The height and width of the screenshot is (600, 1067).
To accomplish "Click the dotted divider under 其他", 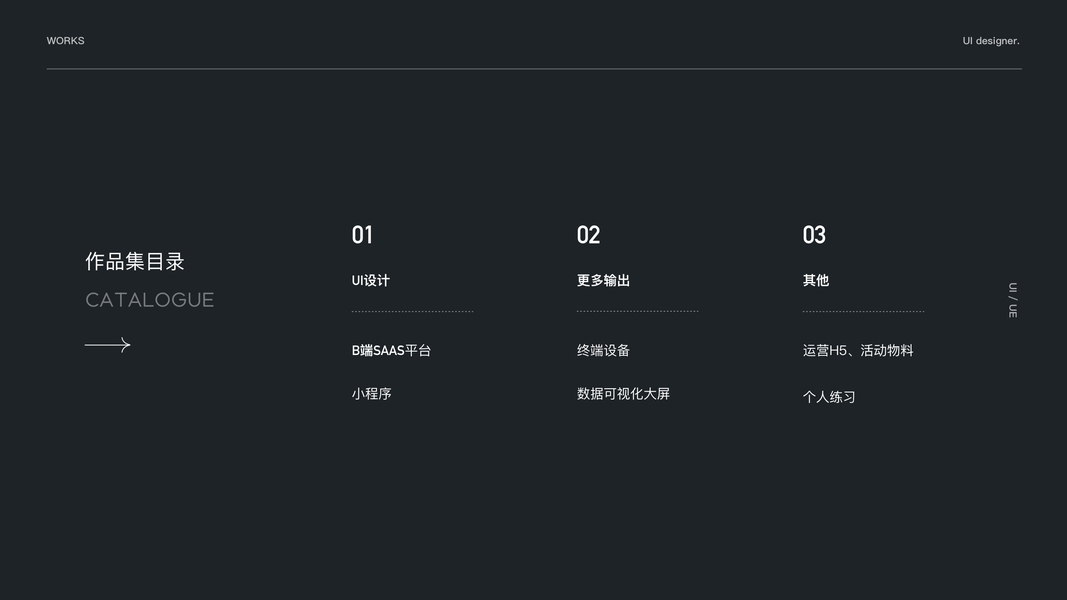I will (863, 312).
